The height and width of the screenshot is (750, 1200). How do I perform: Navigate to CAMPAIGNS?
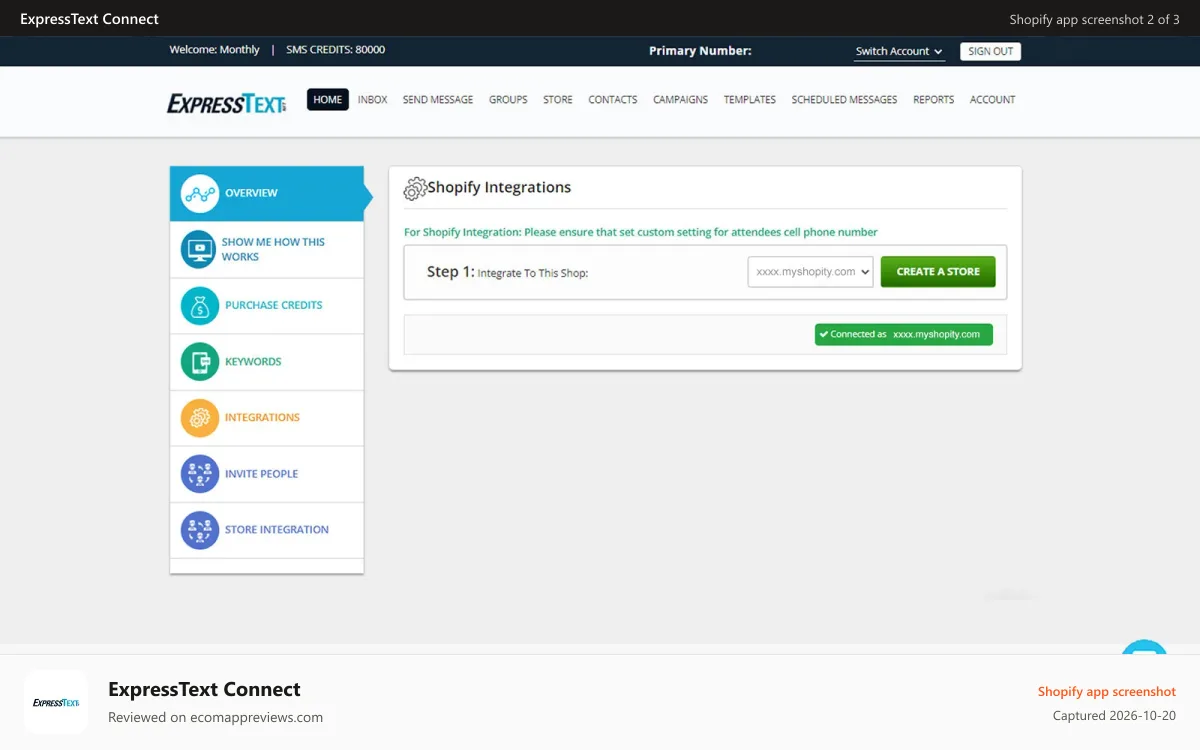click(681, 100)
